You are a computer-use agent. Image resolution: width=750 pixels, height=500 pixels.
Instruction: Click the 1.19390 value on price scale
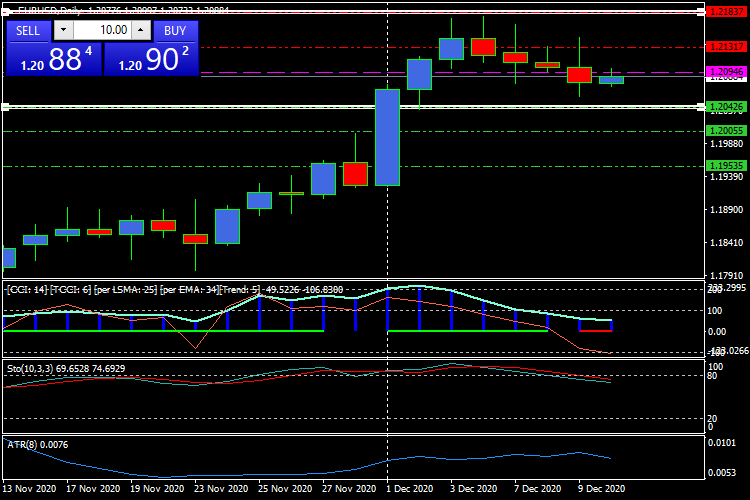pyautogui.click(x=727, y=177)
